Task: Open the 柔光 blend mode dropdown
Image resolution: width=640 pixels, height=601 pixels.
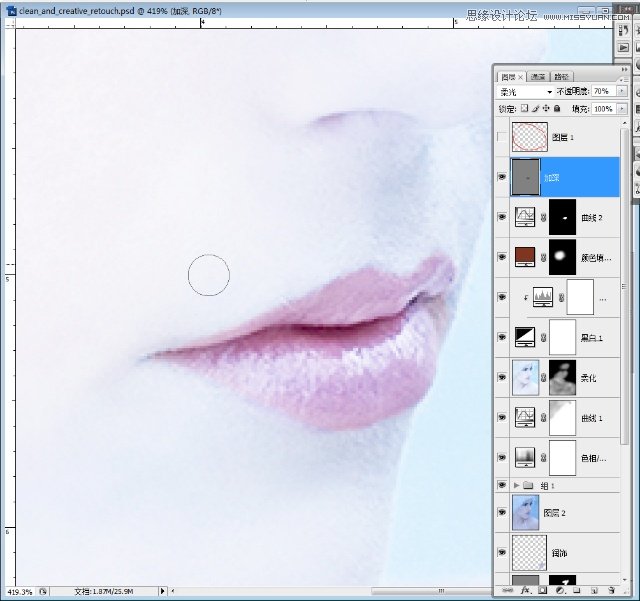Action: [x=526, y=92]
